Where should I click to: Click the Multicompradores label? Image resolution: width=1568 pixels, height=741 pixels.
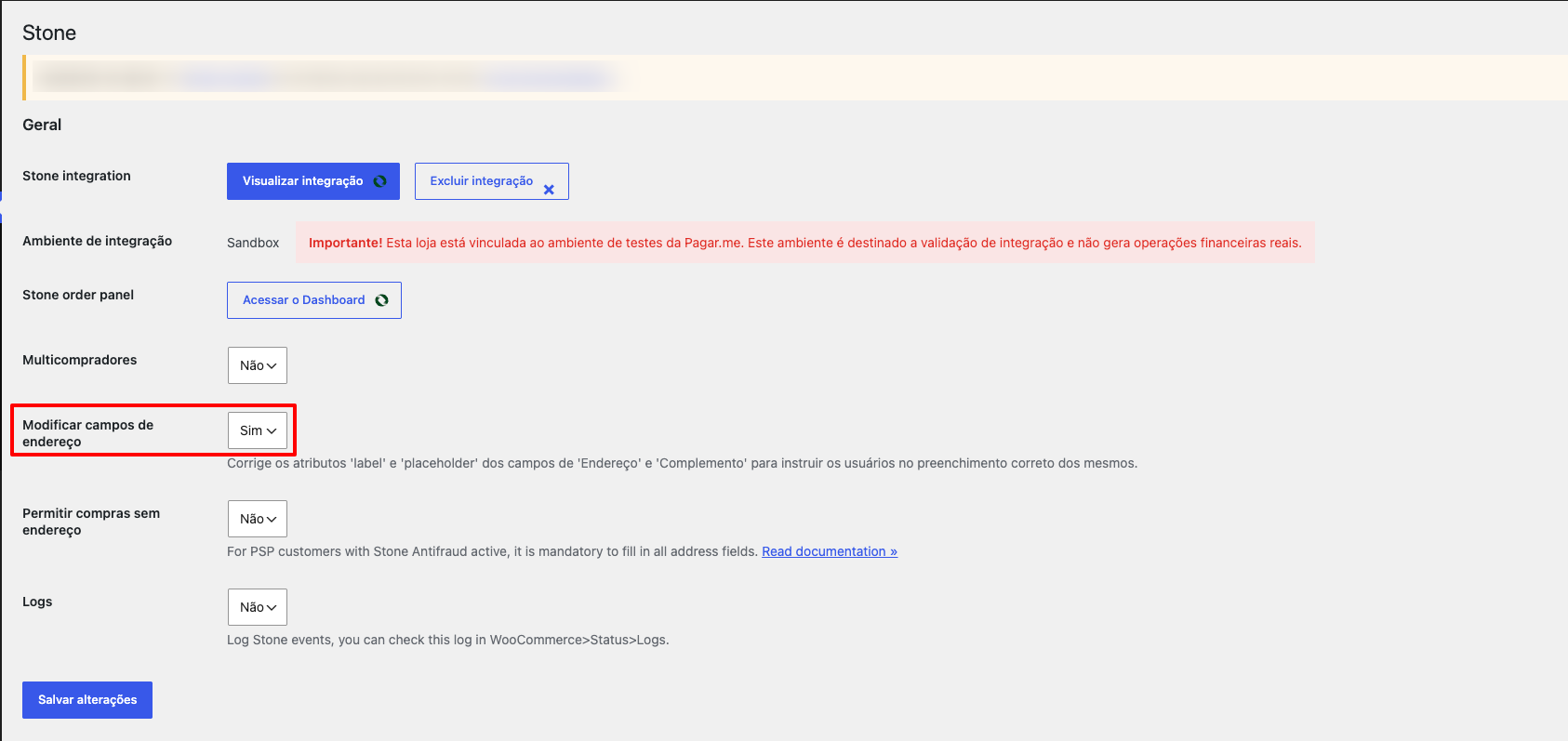coord(80,360)
